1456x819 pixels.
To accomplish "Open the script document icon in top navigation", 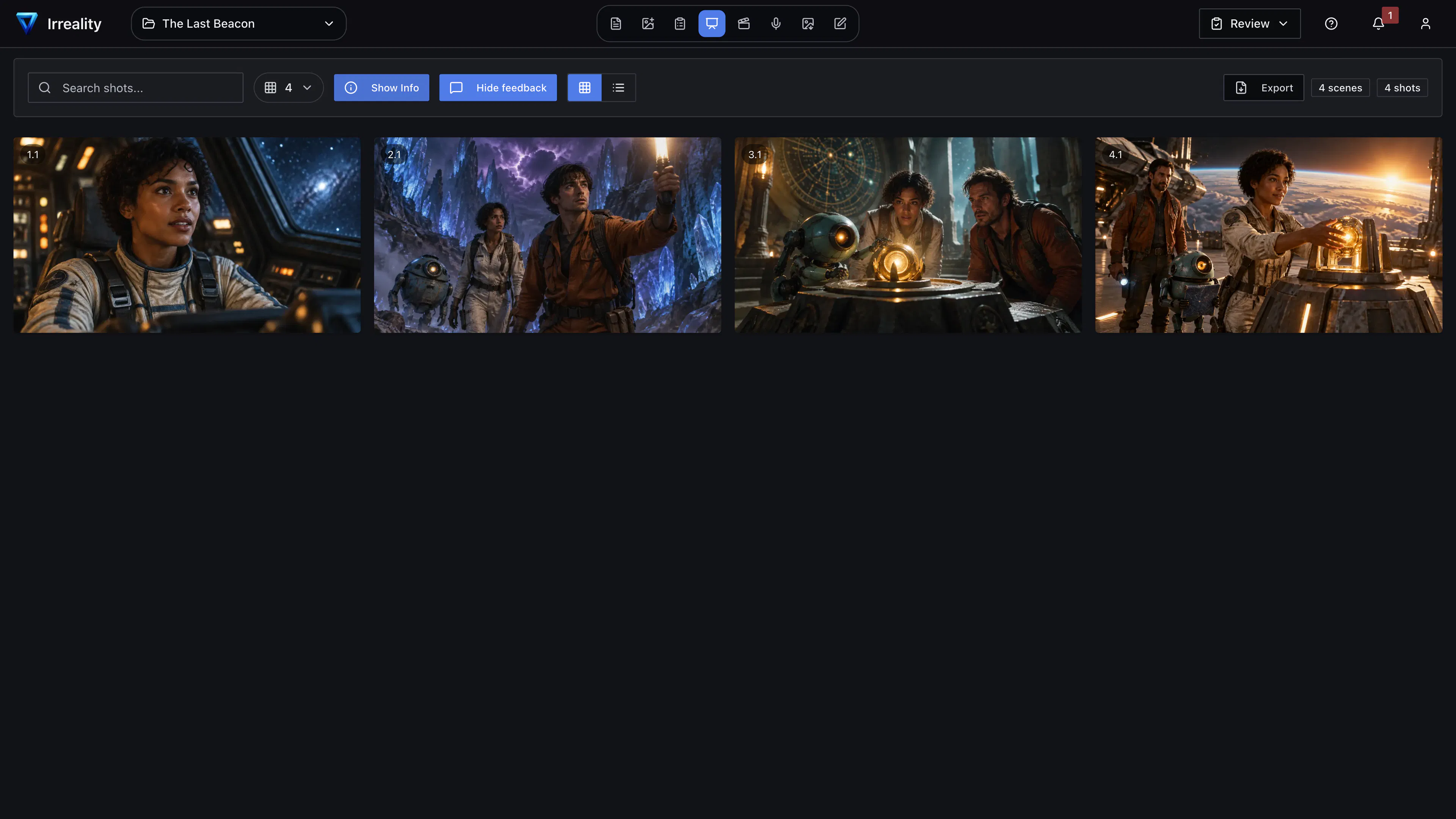I will pos(615,24).
